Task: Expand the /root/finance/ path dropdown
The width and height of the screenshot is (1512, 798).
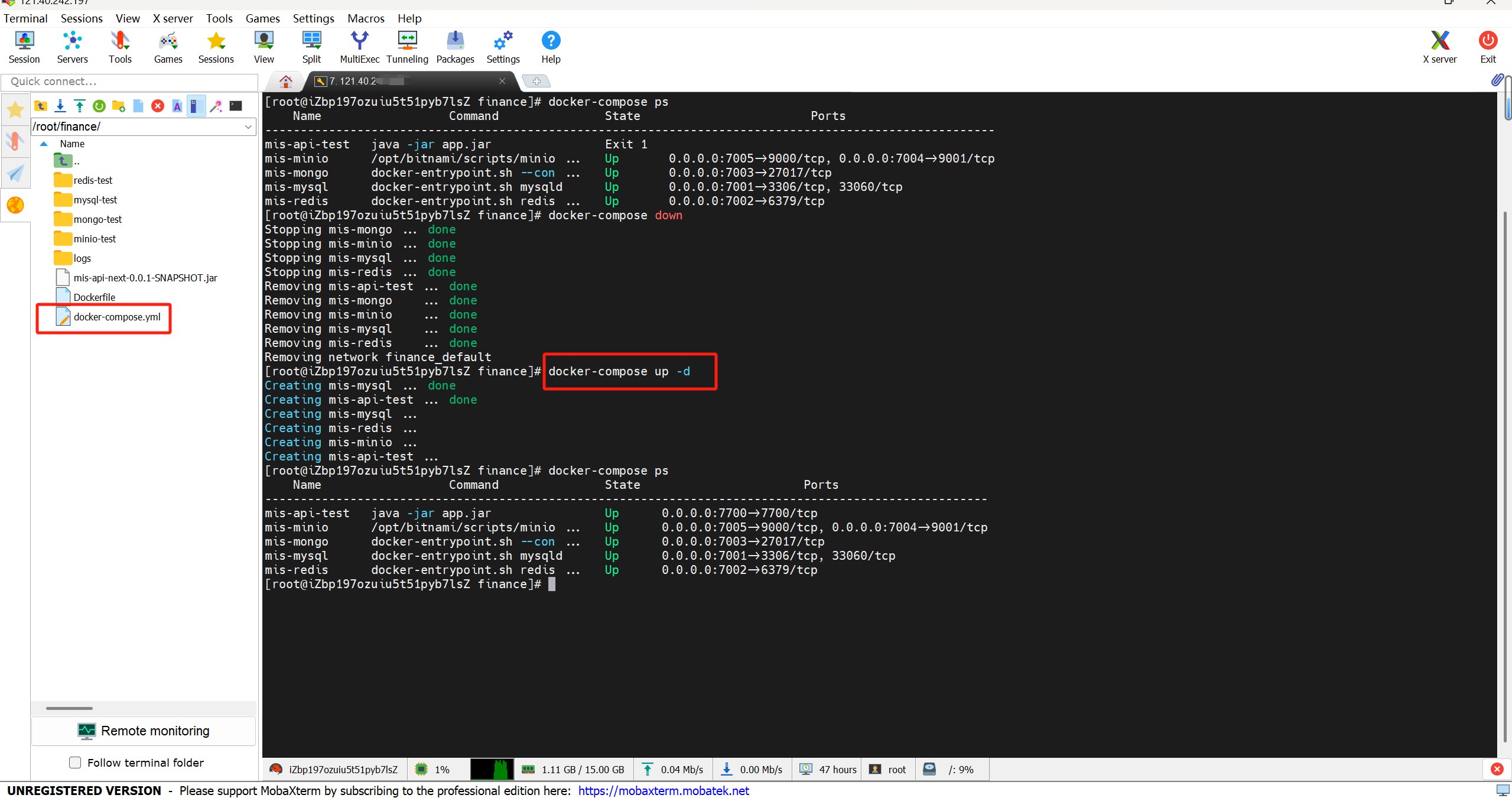Action: [x=248, y=126]
